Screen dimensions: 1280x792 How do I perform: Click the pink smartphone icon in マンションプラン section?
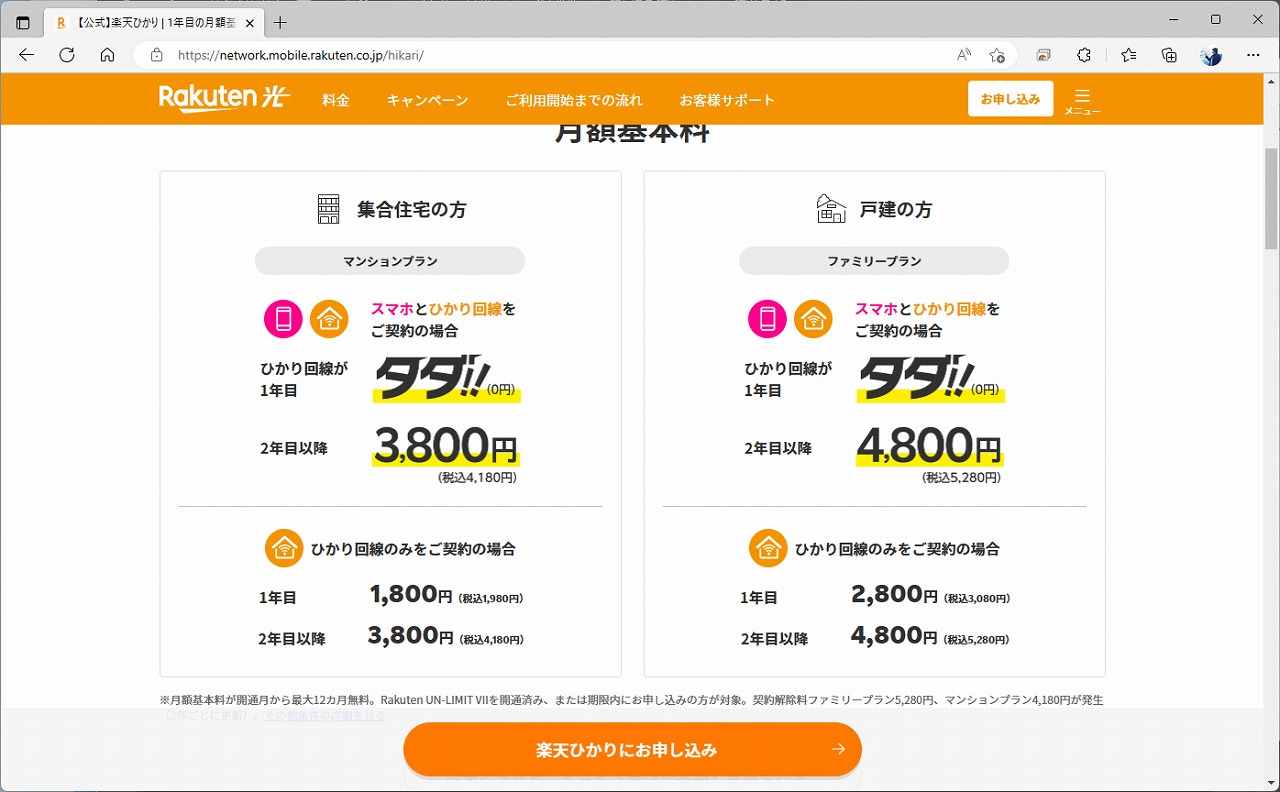(x=280, y=318)
